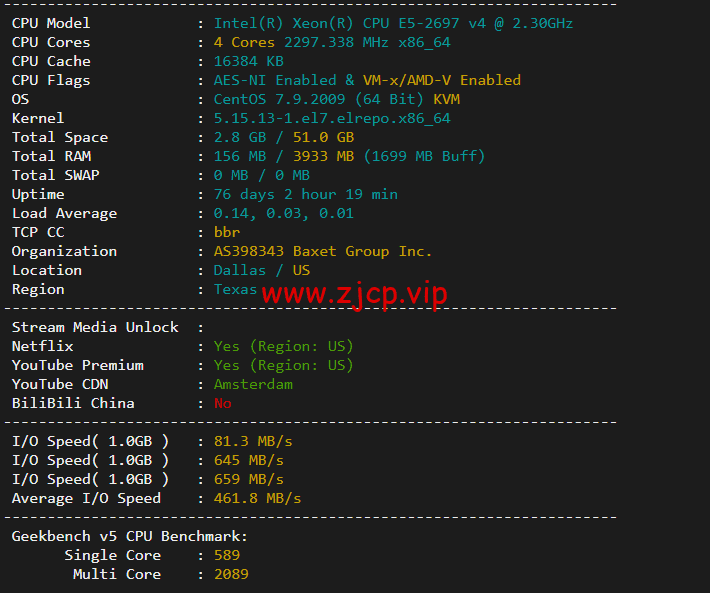Select the Average I/O Speed 461.8 MB/s
The image size is (710, 593).
[x=257, y=498]
